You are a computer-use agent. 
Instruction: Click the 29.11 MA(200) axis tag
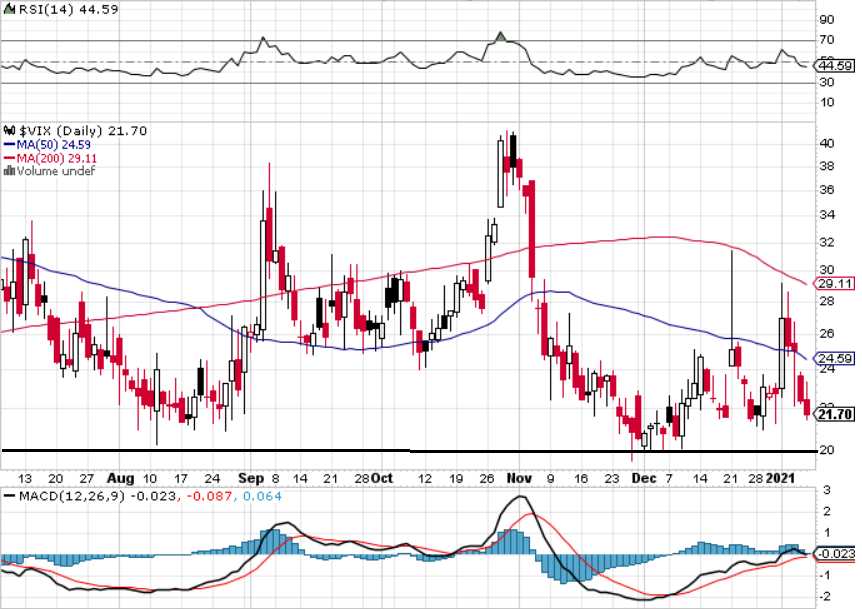pyautogui.click(x=835, y=284)
